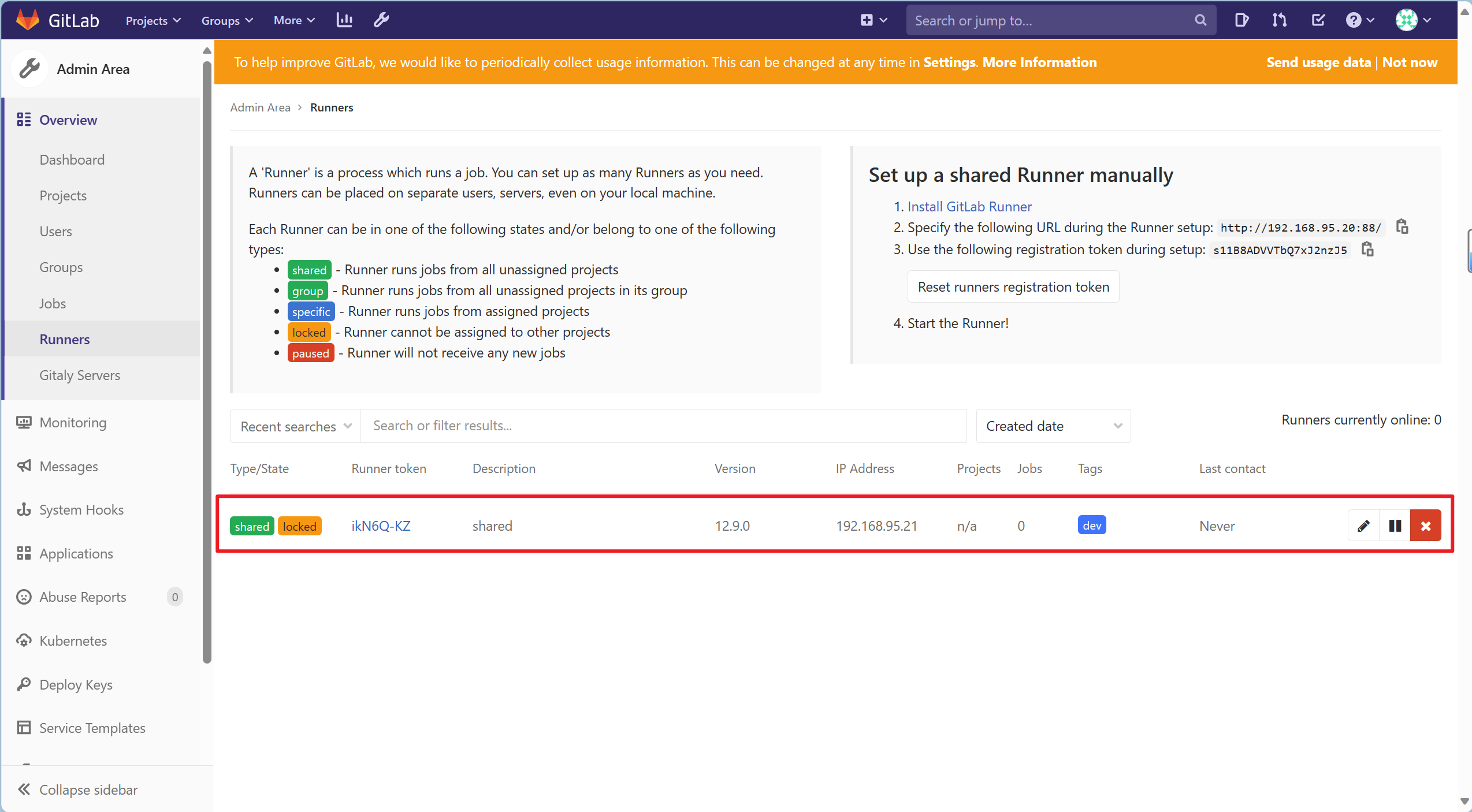Copy the runner registration token to clipboard
The image size is (1472, 812).
point(1368,249)
